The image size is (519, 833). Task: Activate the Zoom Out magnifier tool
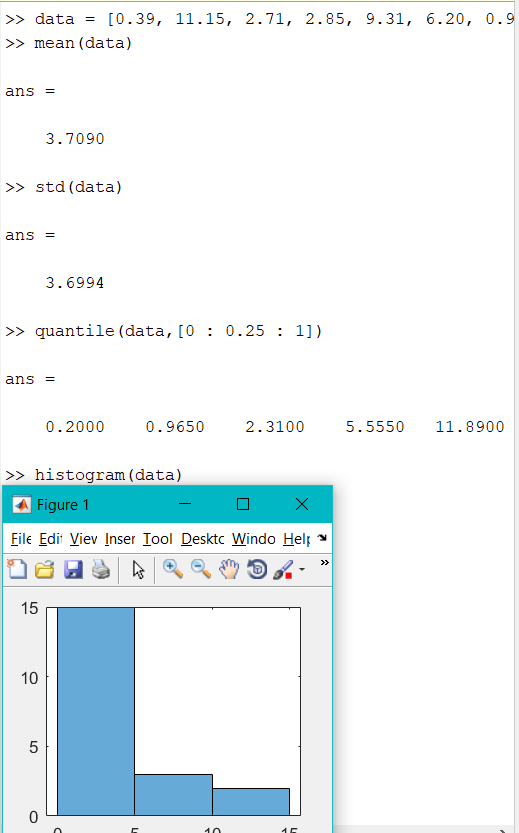[201, 569]
